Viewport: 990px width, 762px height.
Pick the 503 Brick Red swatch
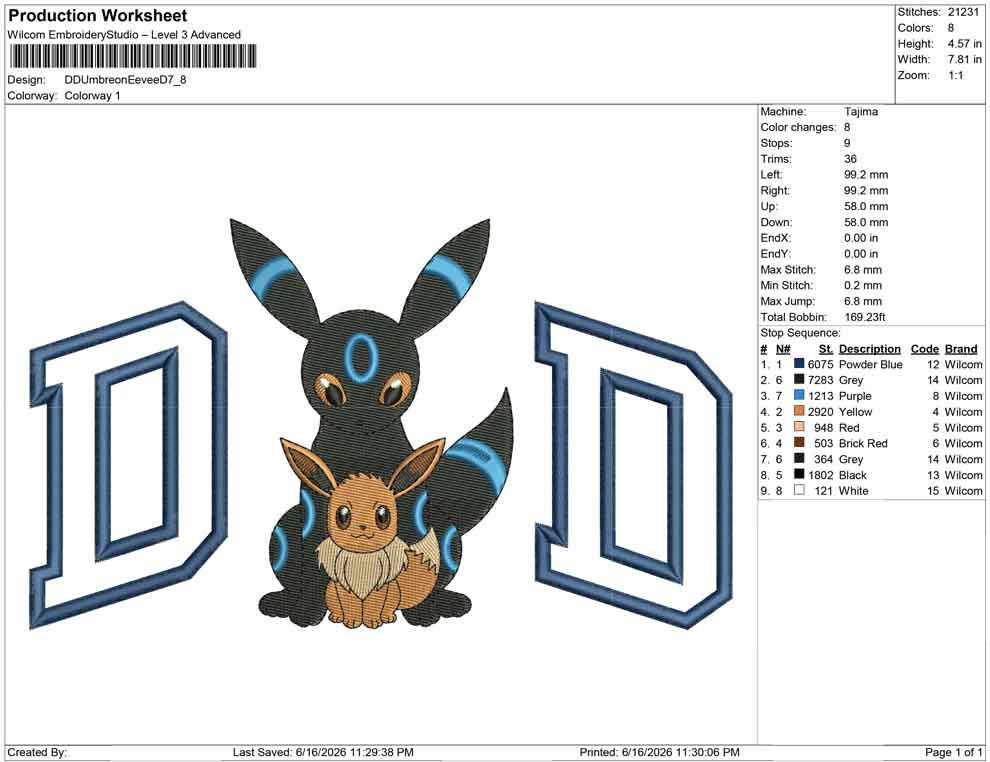pos(799,443)
